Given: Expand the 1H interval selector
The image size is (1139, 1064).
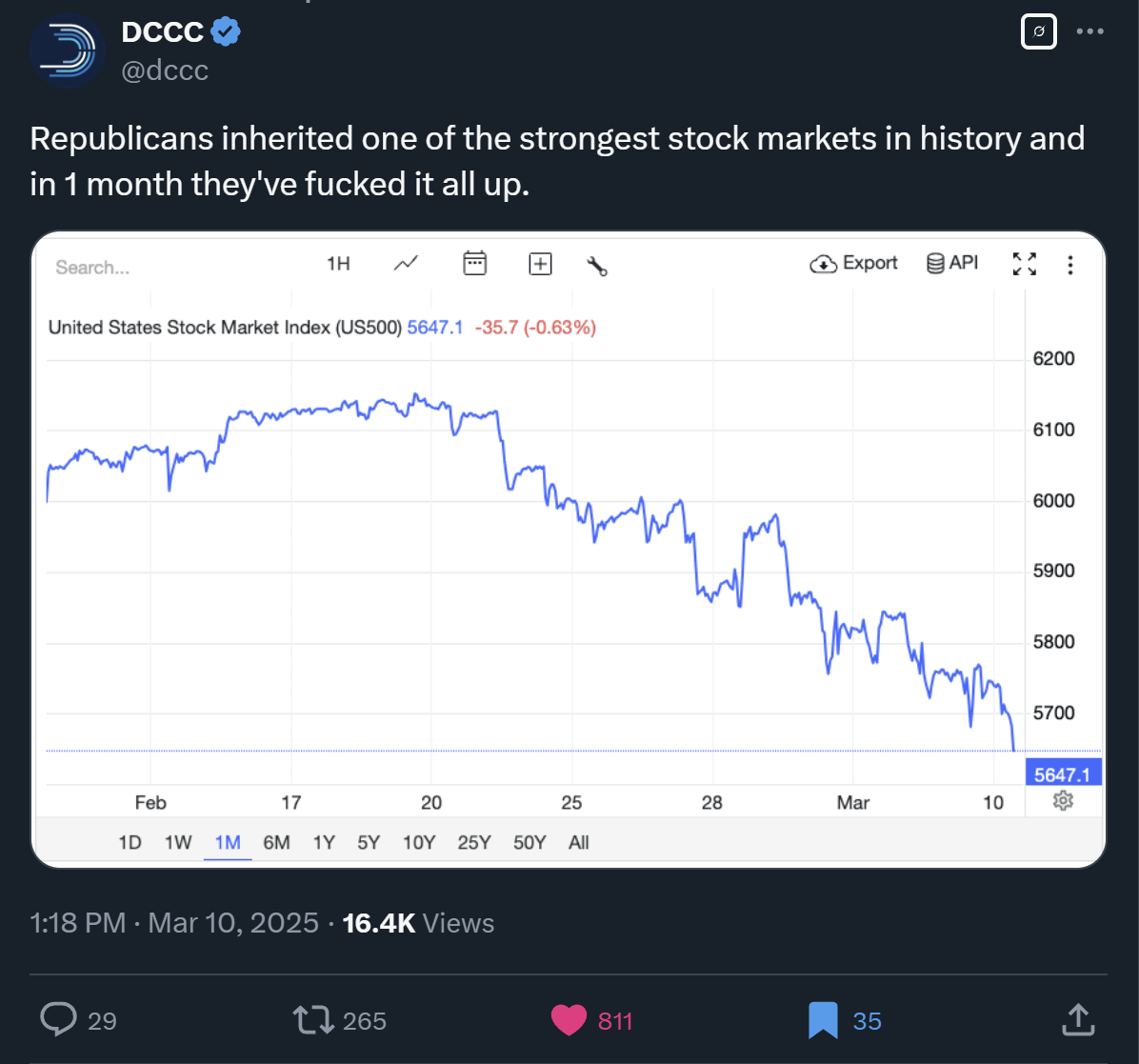Looking at the screenshot, I should (x=338, y=263).
